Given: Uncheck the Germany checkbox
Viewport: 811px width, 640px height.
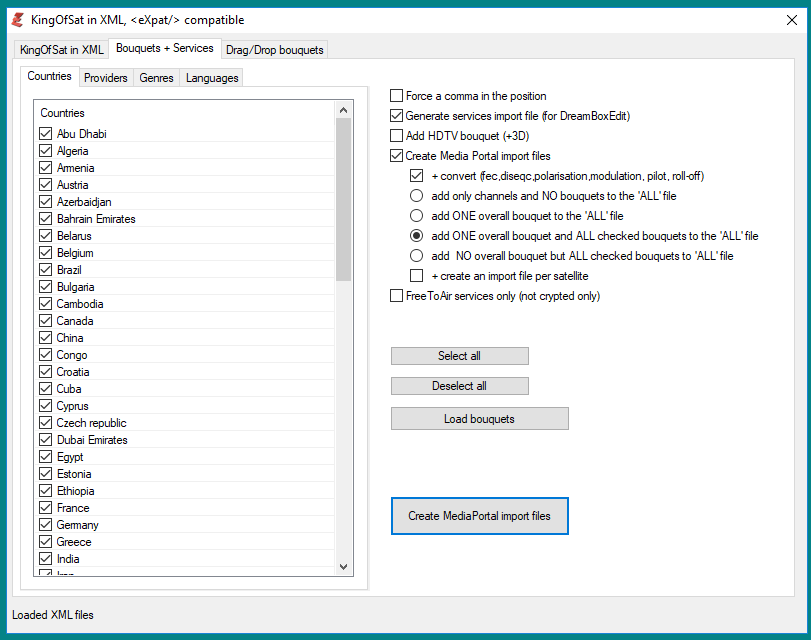Looking at the screenshot, I should (x=46, y=525).
